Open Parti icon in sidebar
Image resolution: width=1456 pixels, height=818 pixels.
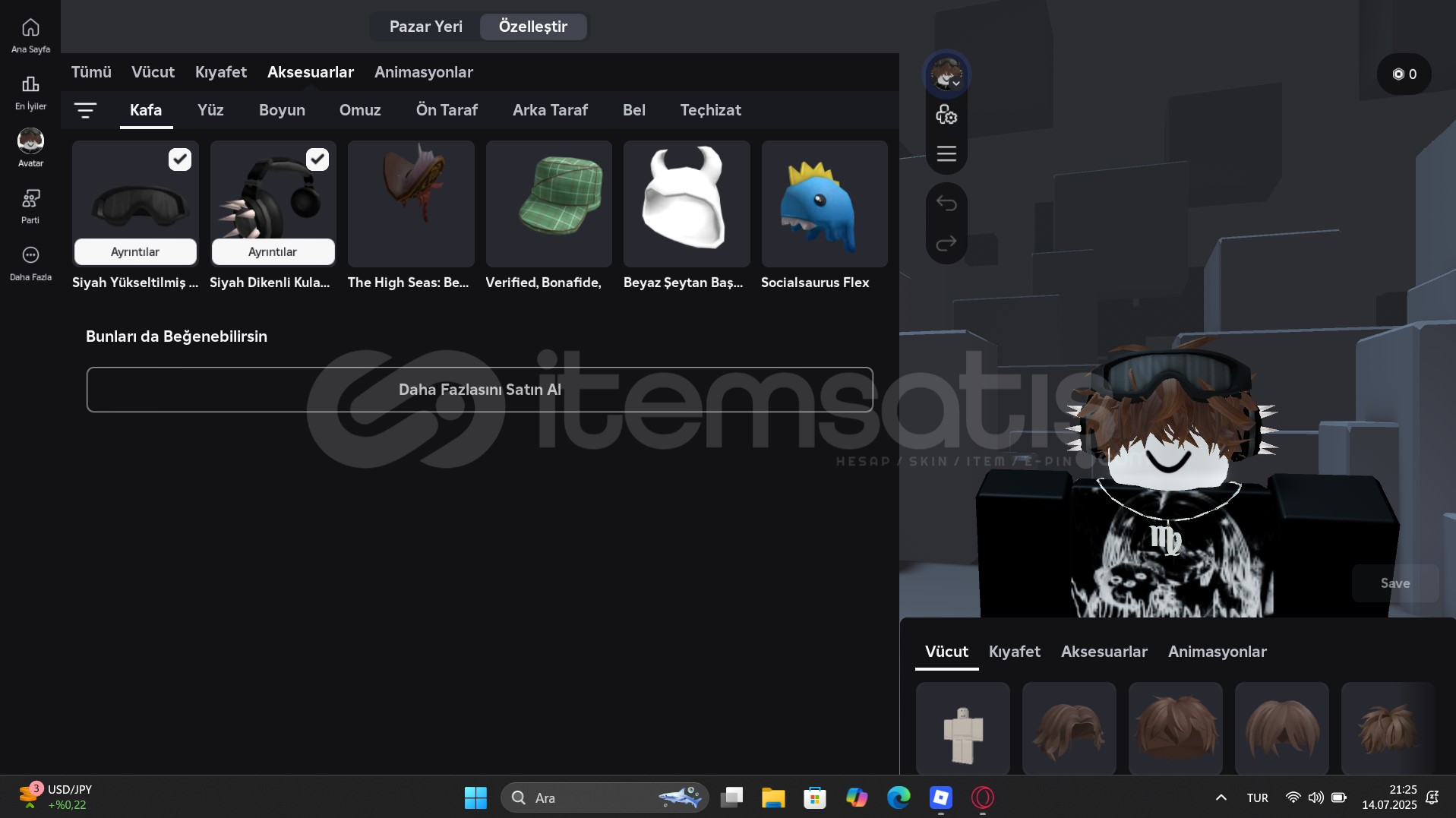[30, 206]
